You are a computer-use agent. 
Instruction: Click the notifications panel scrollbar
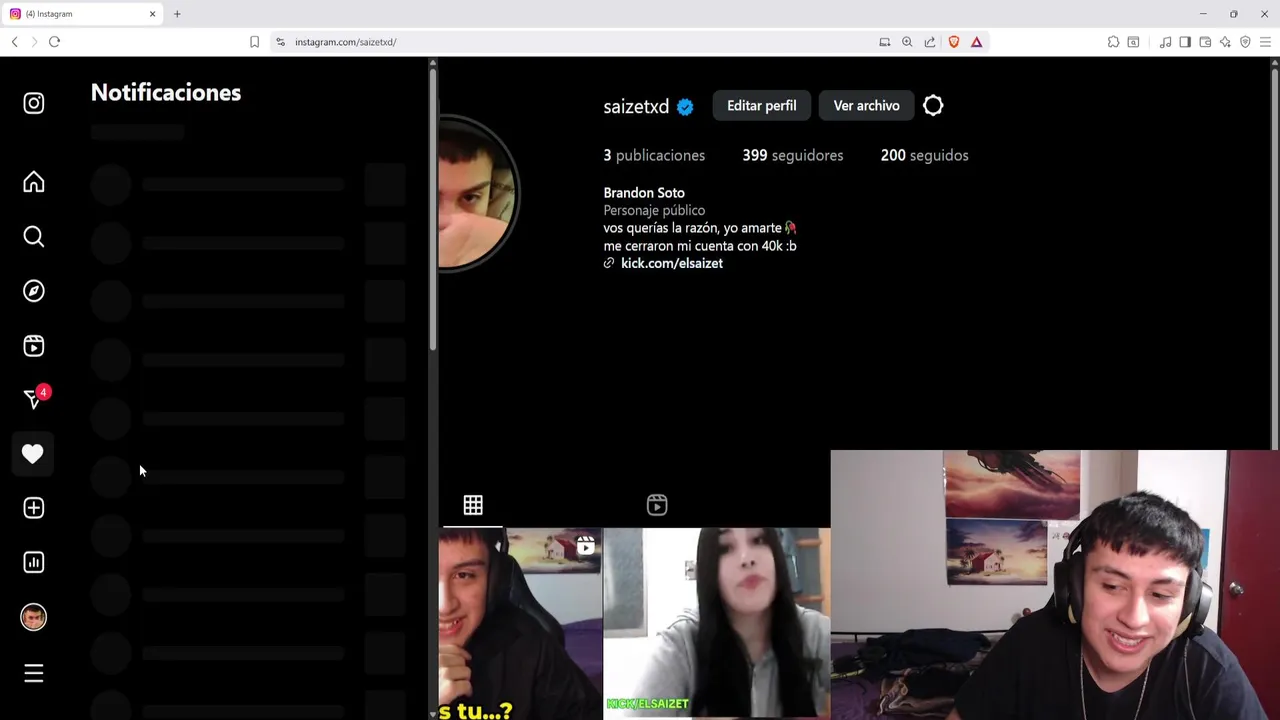(x=433, y=210)
